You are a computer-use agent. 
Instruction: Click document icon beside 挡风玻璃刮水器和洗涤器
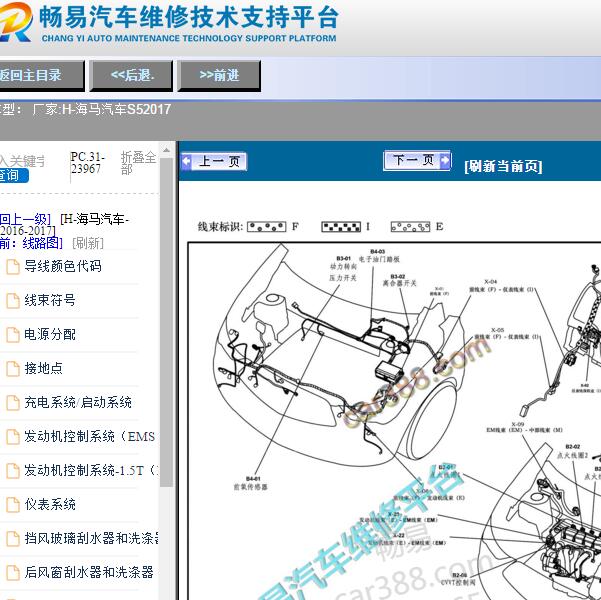[x=13, y=539]
